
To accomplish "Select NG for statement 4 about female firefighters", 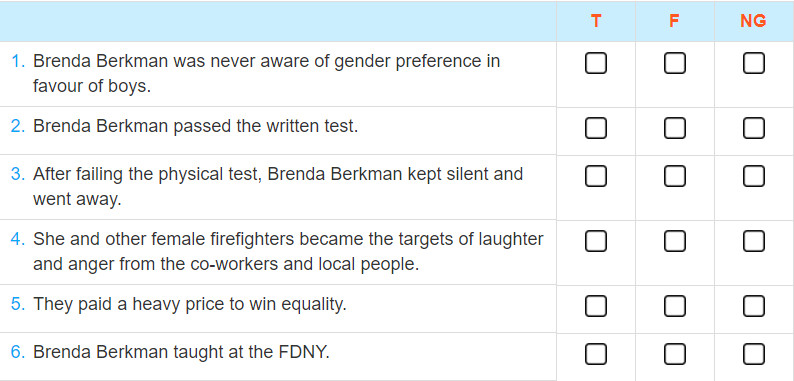I will (x=753, y=241).
